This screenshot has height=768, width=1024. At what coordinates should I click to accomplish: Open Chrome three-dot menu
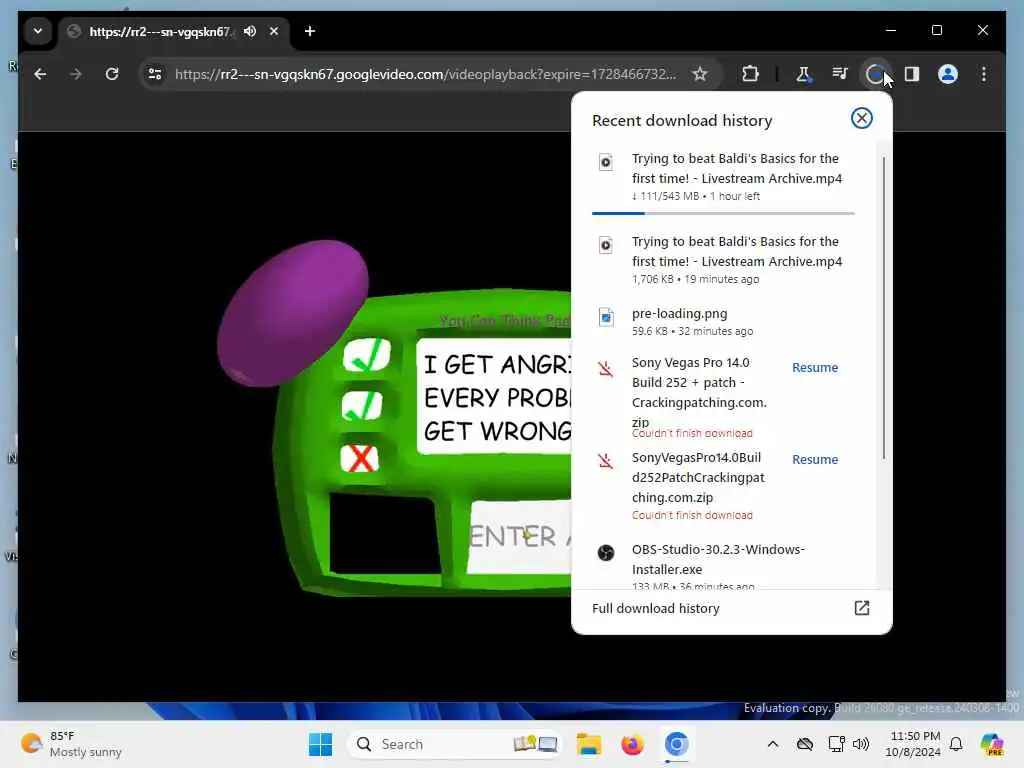pos(984,74)
